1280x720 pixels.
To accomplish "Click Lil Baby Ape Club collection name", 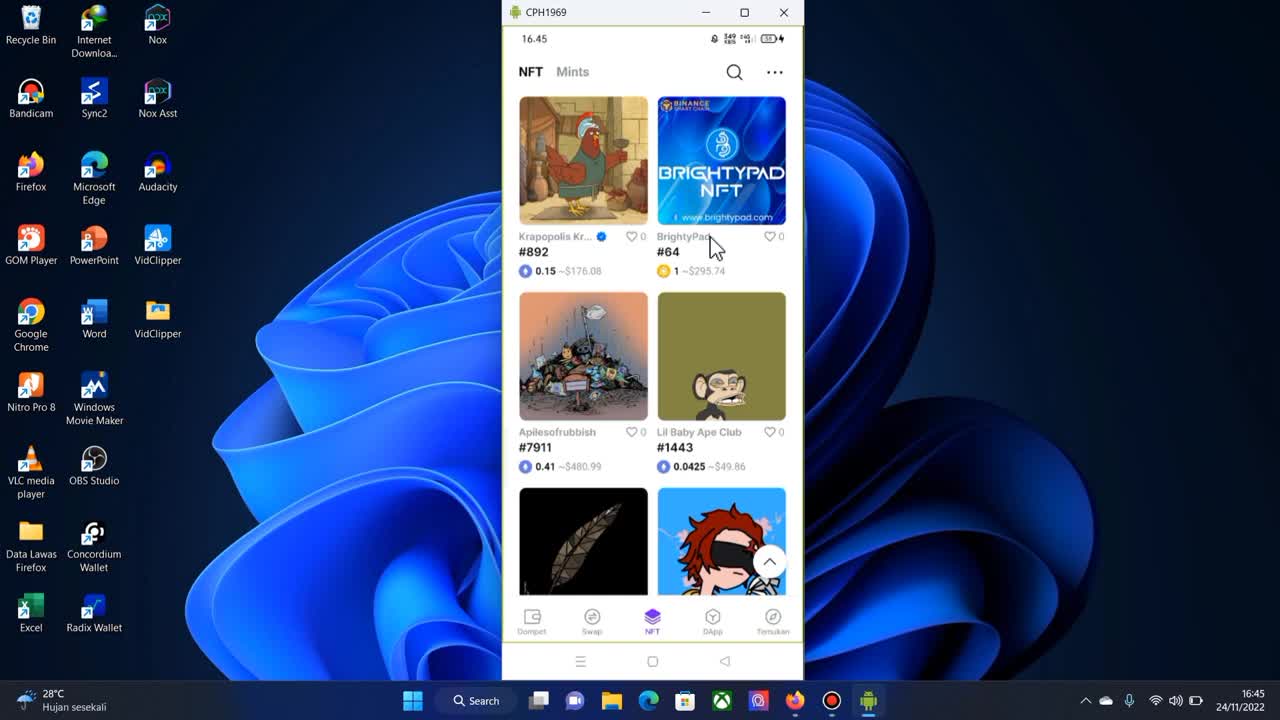I will coord(699,432).
